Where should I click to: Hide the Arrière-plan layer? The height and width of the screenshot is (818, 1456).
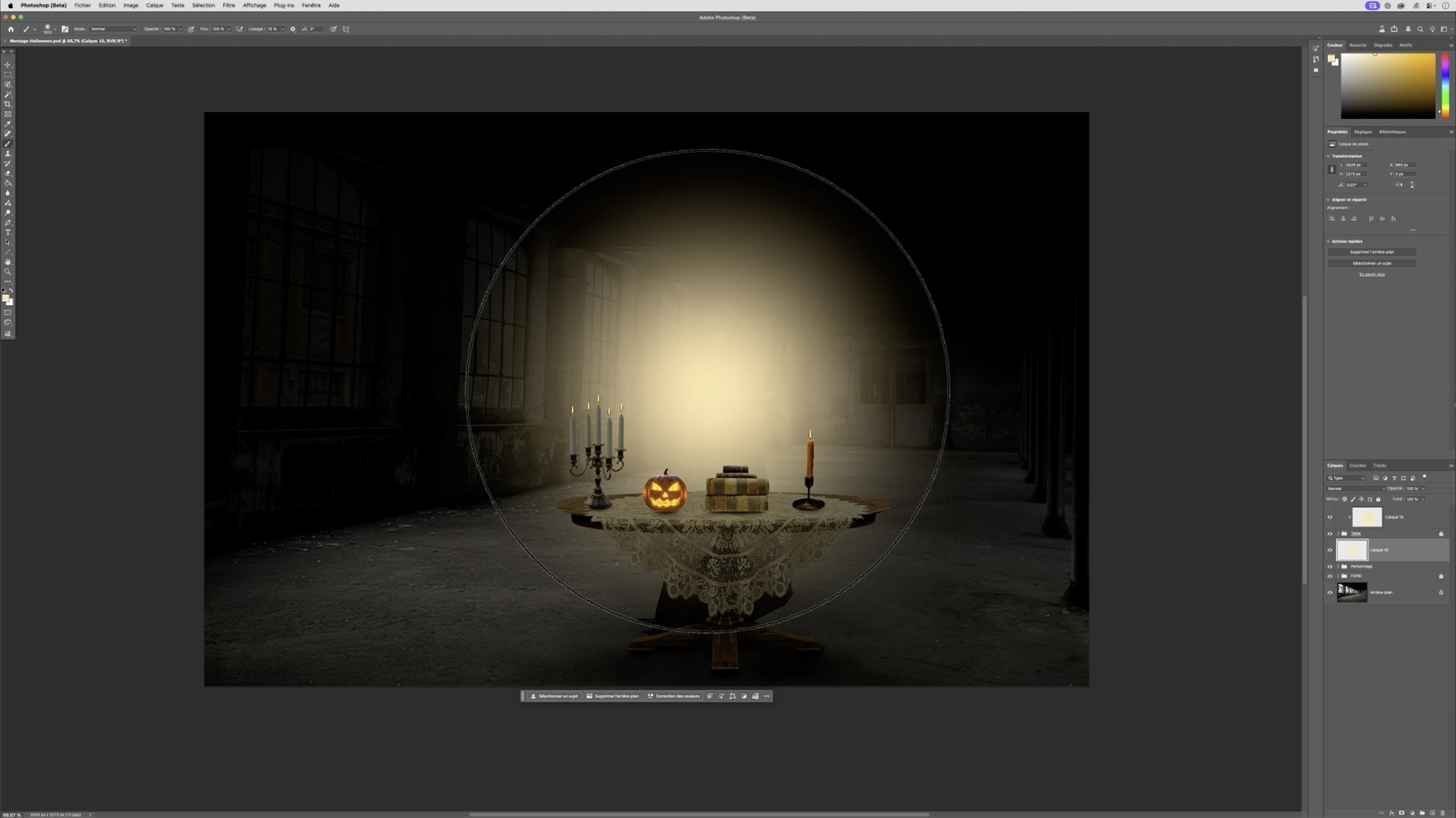pyautogui.click(x=1330, y=593)
